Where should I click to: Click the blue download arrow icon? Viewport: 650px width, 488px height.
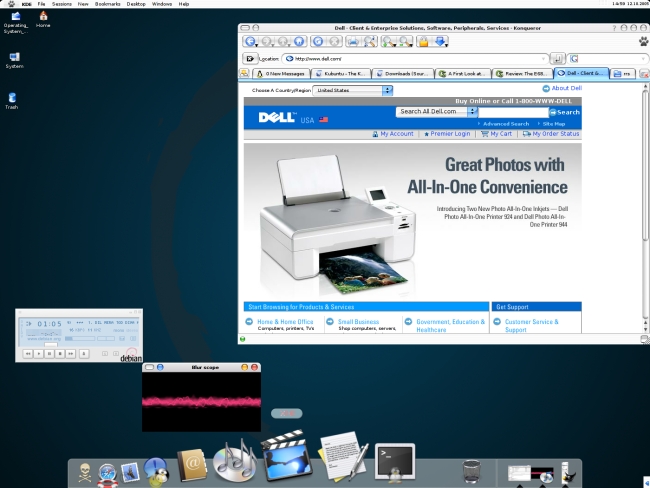(x=441, y=41)
